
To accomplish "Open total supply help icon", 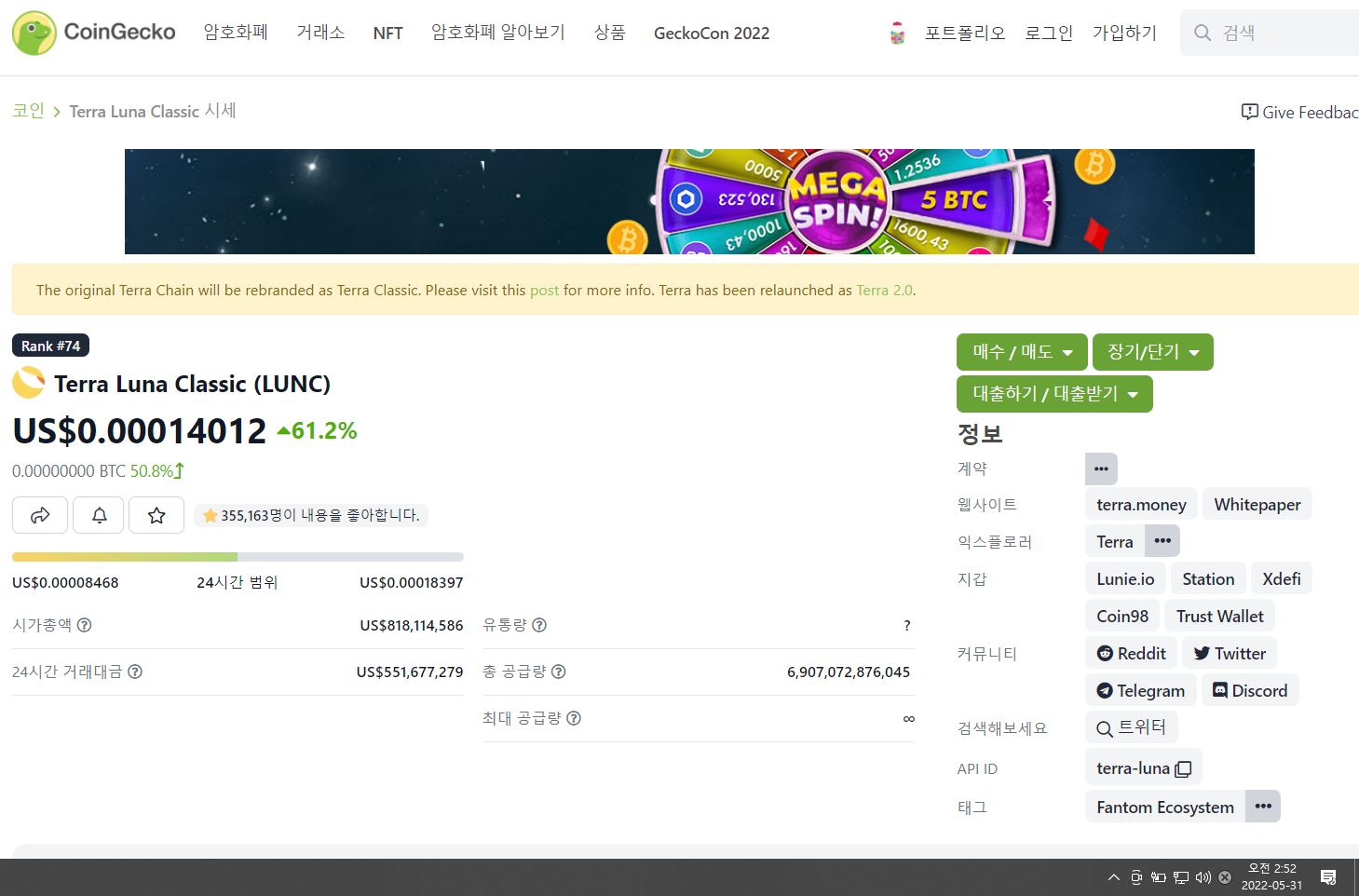I will (559, 672).
